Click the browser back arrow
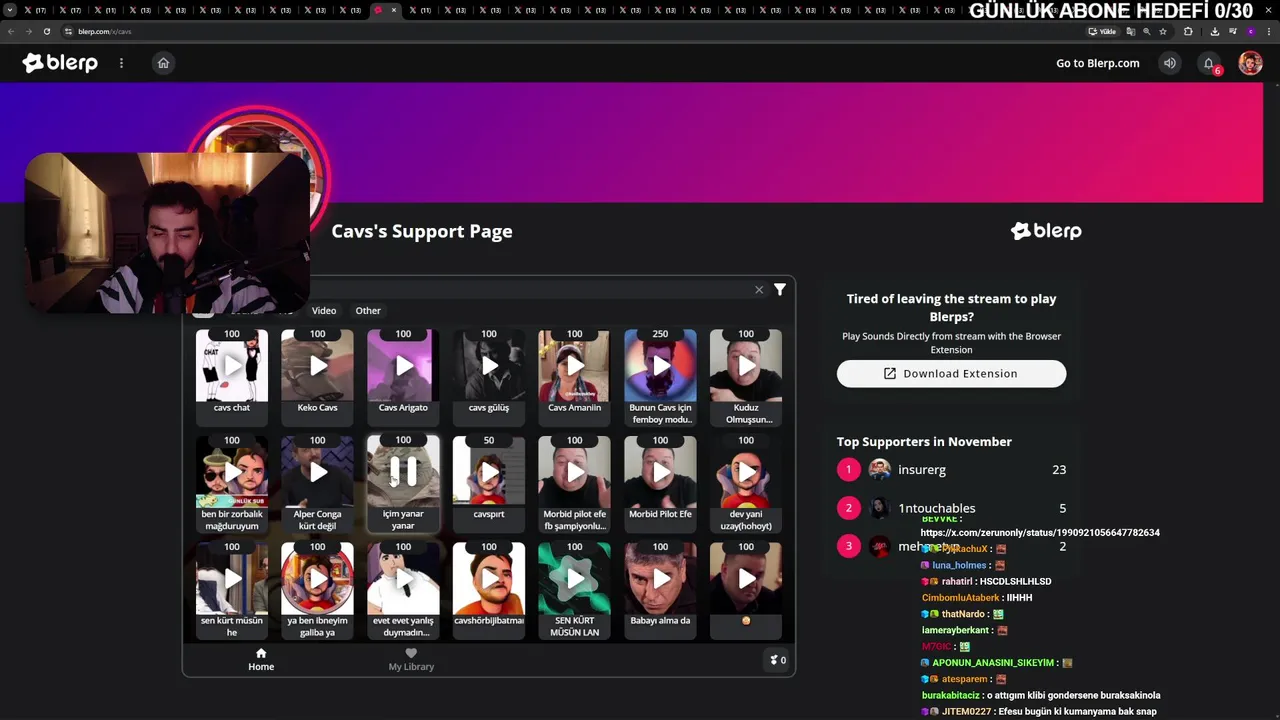The width and height of the screenshot is (1280, 720). point(10,31)
